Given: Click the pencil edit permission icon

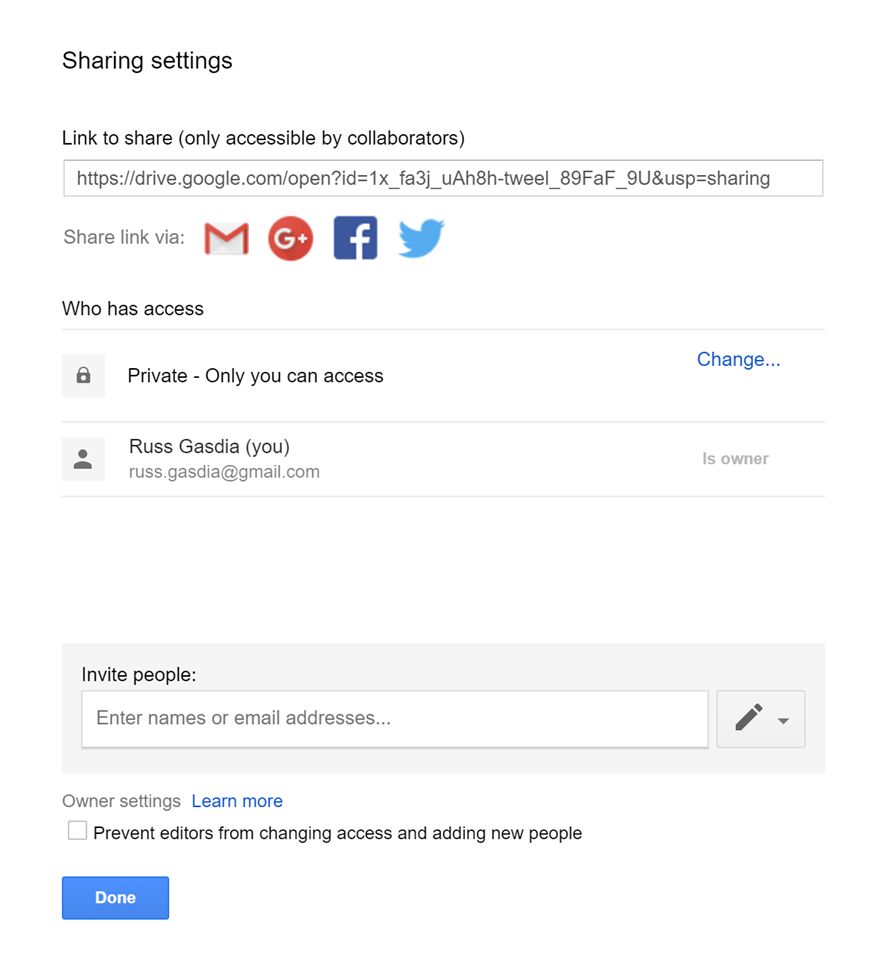Looking at the screenshot, I should point(749,718).
